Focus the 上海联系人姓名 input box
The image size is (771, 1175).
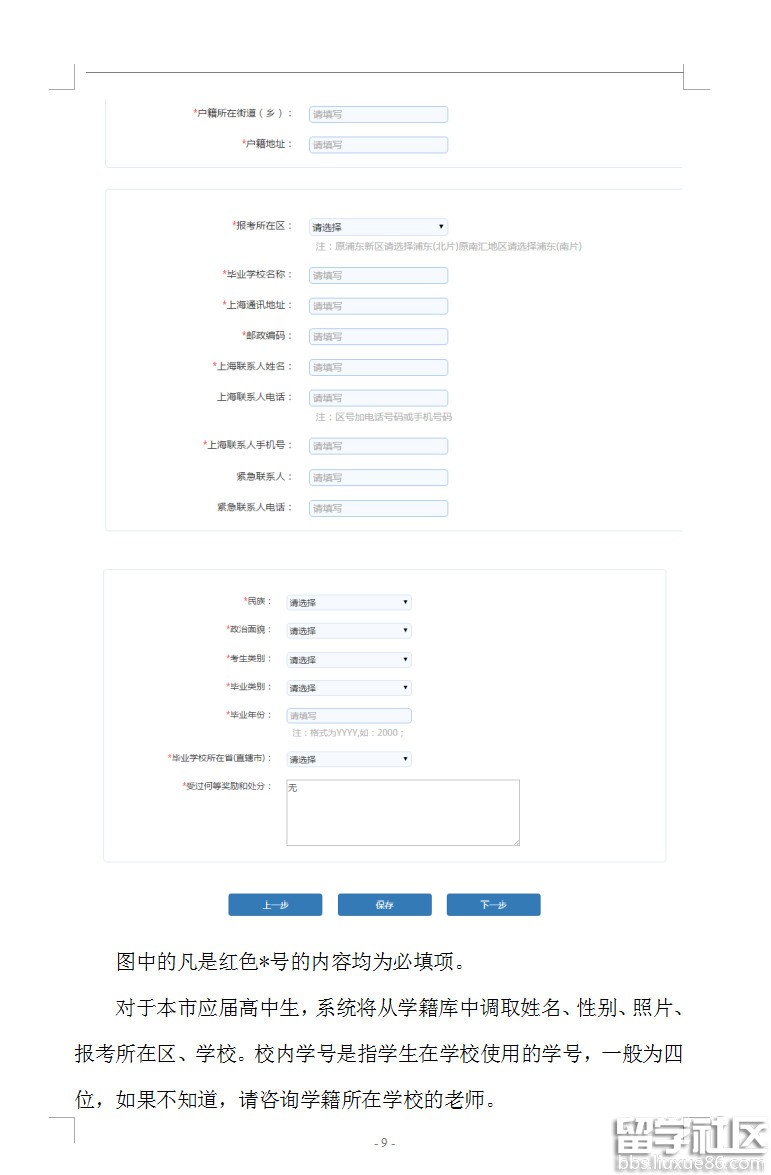point(378,367)
